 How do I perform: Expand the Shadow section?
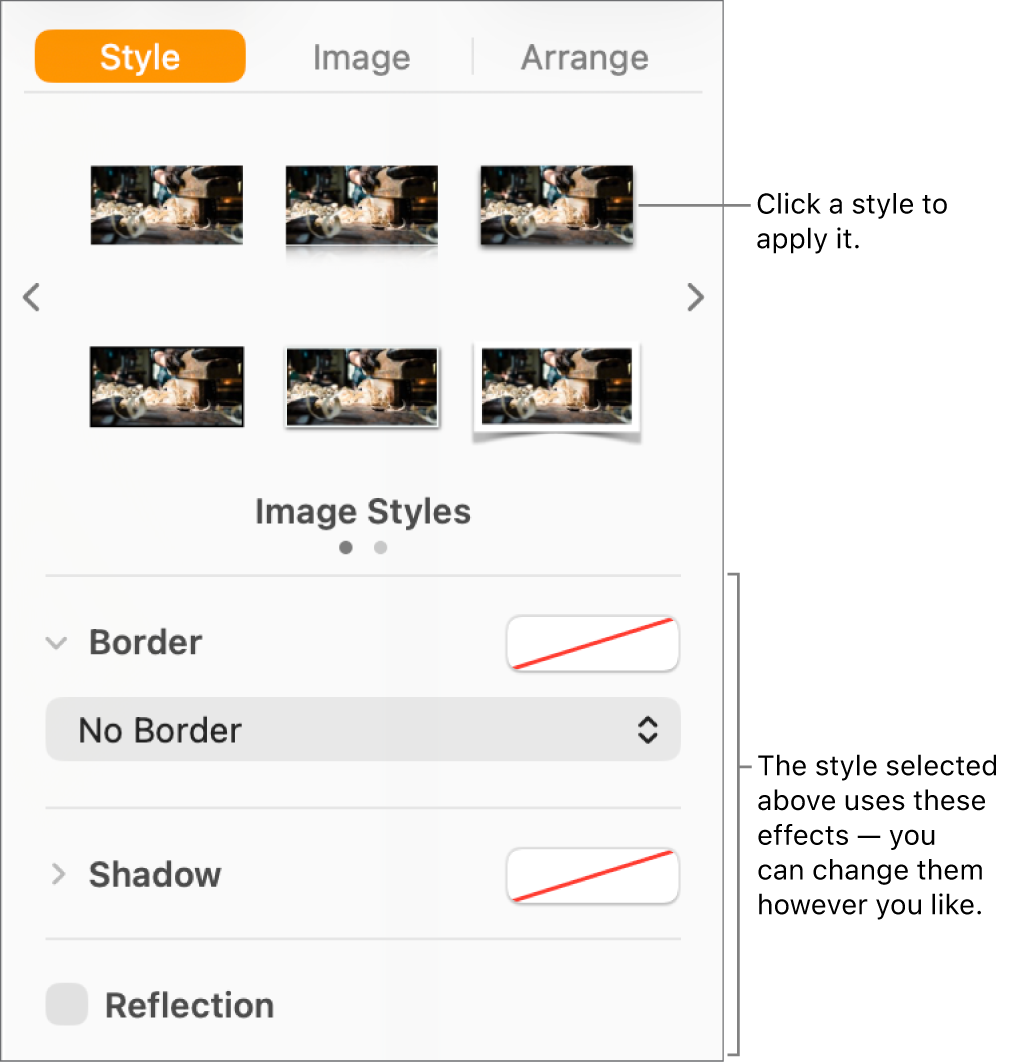tap(56, 875)
